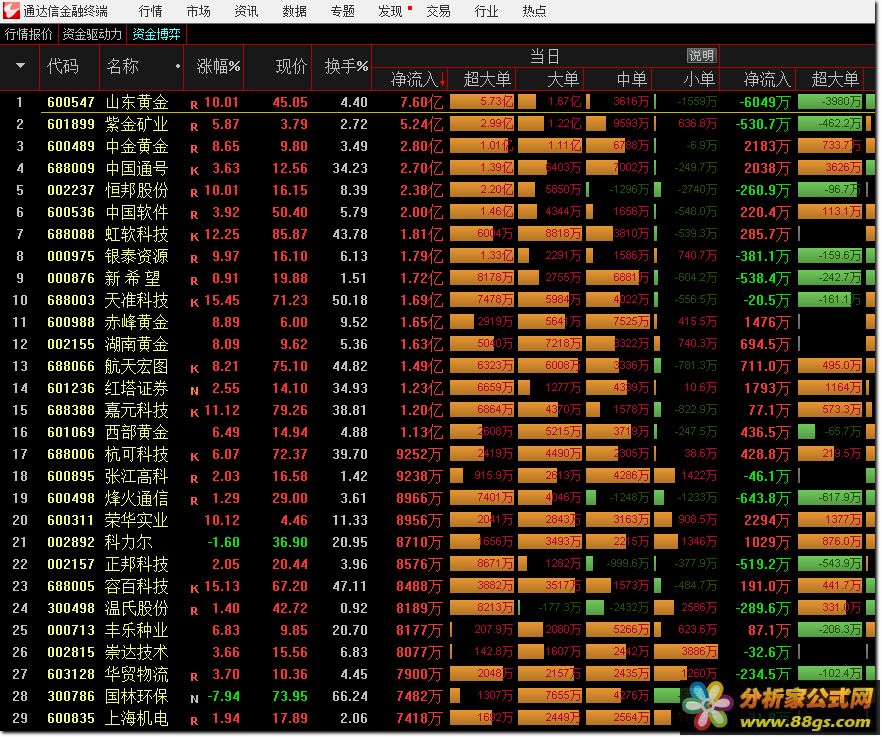Image resolution: width=882 pixels, height=737 pixels.
Task: Click the K marker icon for 容百科技
Action: [x=194, y=588]
